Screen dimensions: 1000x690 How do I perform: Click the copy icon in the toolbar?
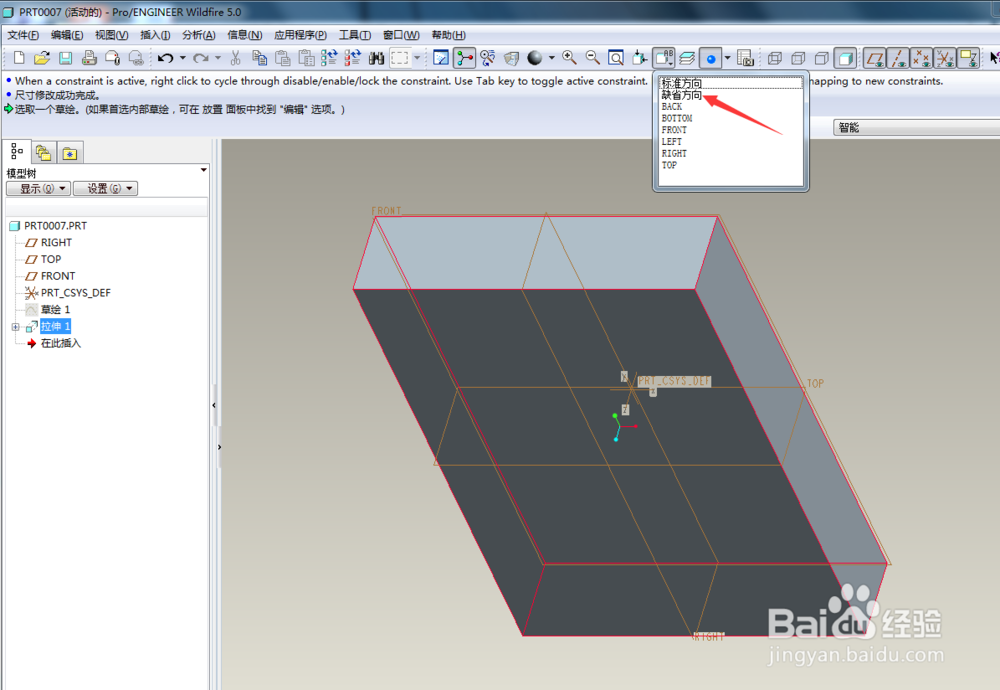click(259, 58)
